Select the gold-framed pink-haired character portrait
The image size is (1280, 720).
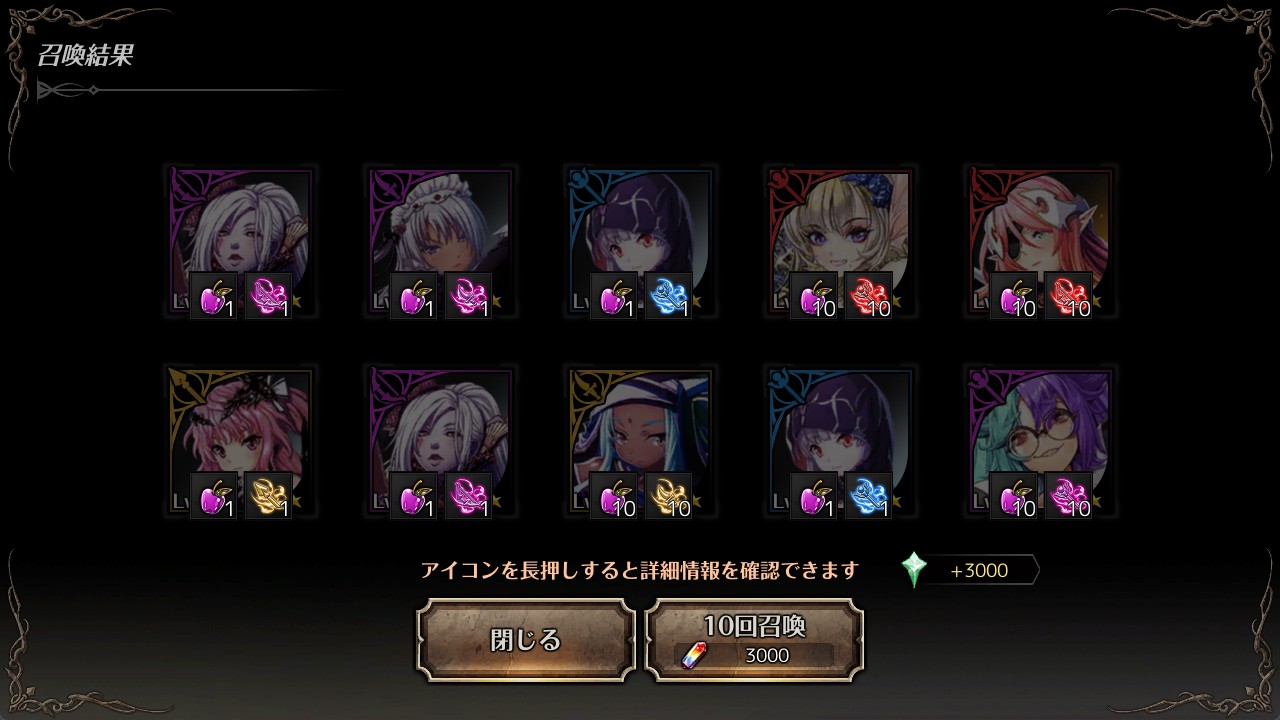(x=241, y=441)
